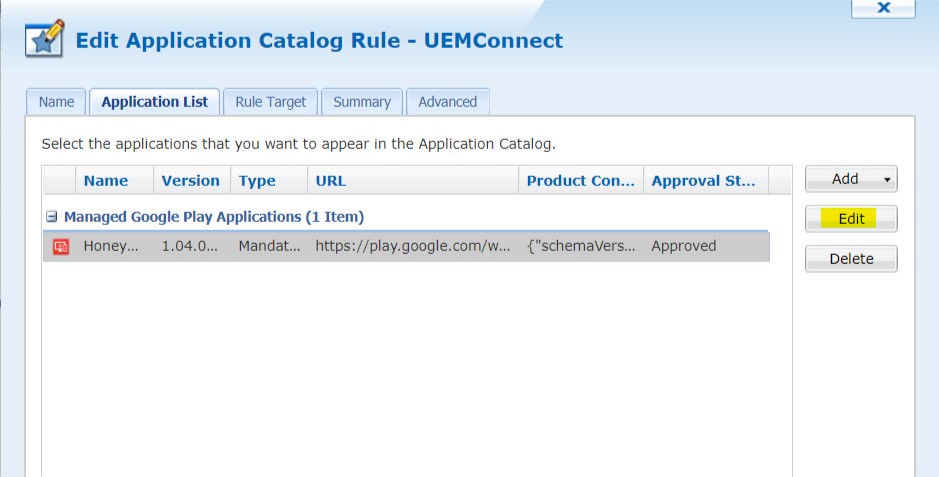Sort by the Version column header
Image resolution: width=939 pixels, height=477 pixels.
click(192, 181)
